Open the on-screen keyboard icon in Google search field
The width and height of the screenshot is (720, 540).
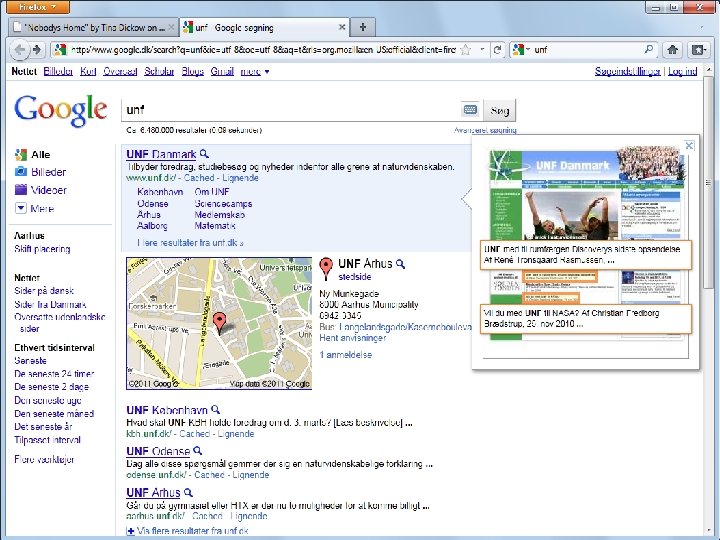(470, 110)
